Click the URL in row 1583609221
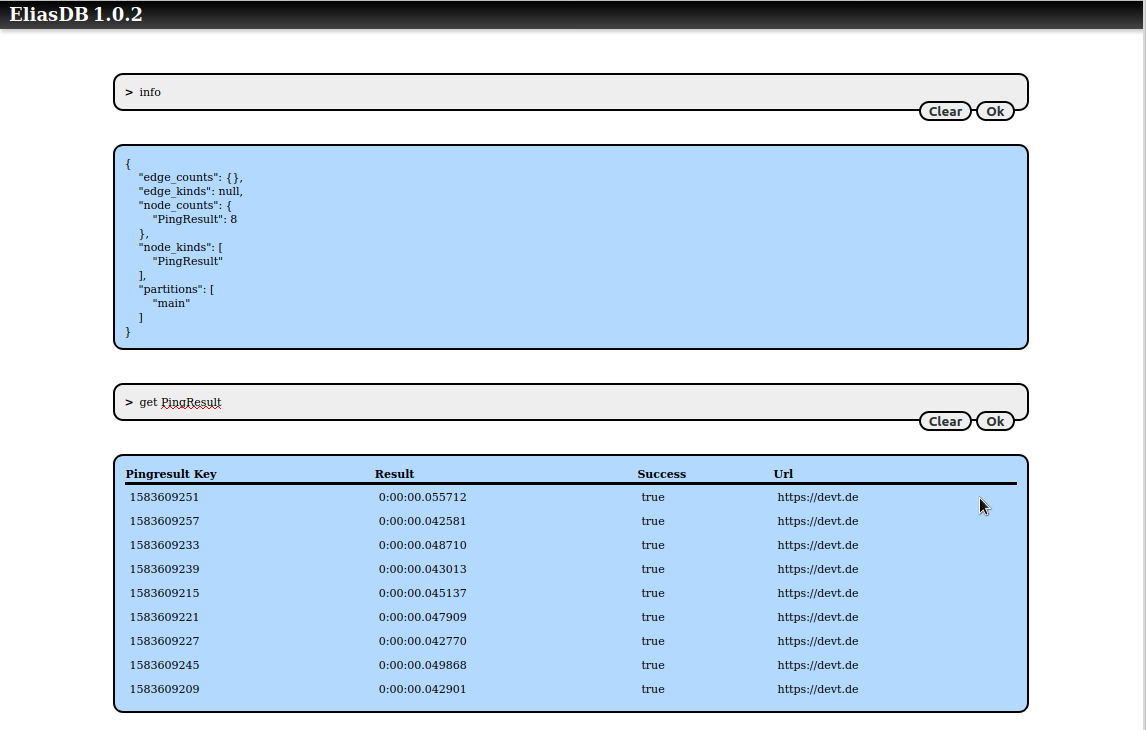The width and height of the screenshot is (1146, 730). point(817,617)
